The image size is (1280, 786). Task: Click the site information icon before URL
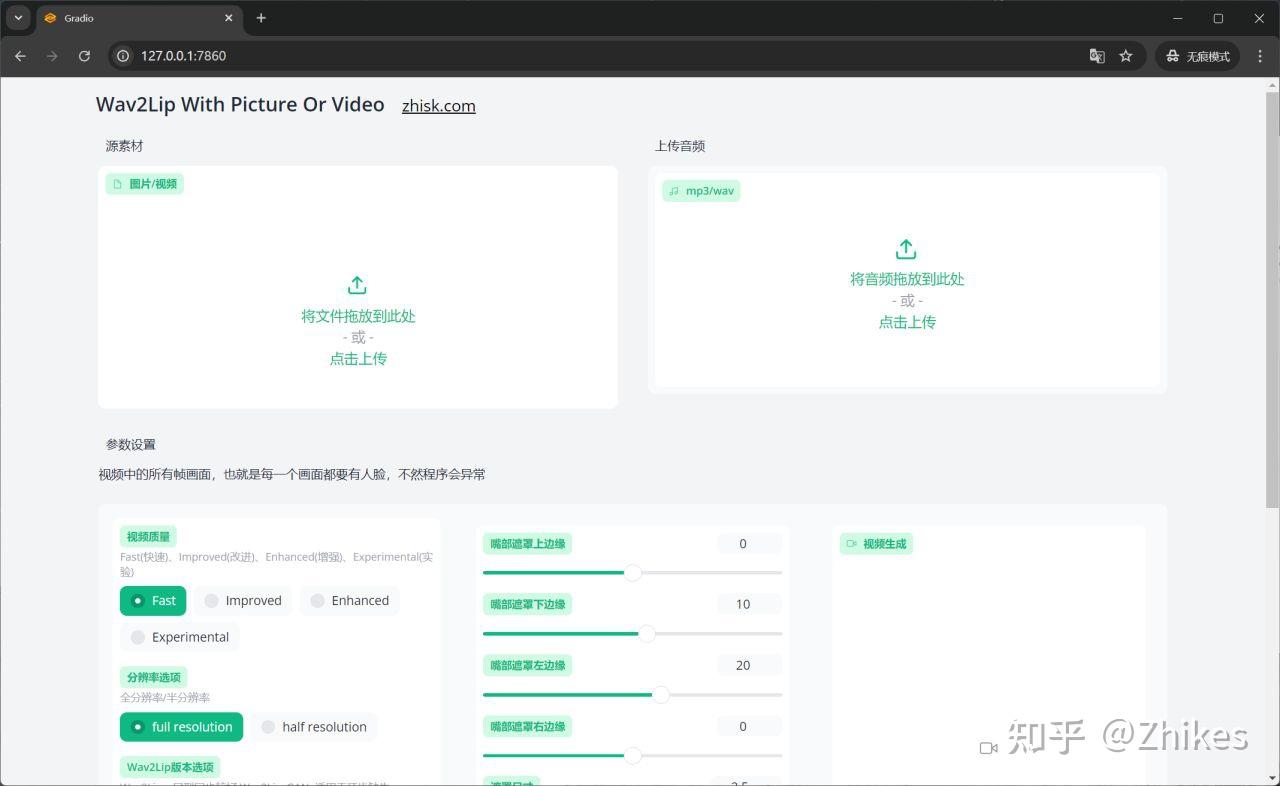point(123,56)
